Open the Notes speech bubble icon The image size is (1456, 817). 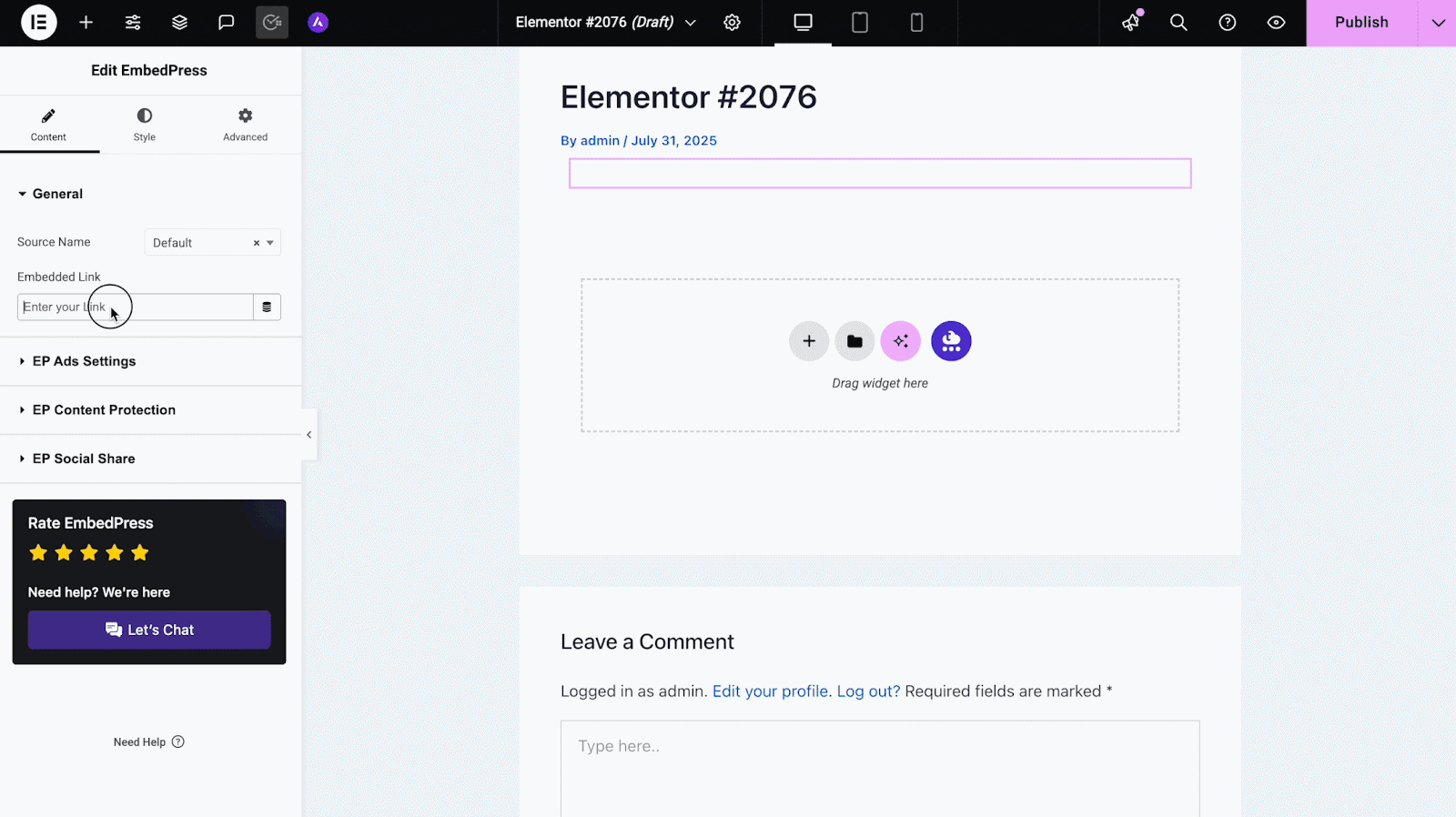226,22
